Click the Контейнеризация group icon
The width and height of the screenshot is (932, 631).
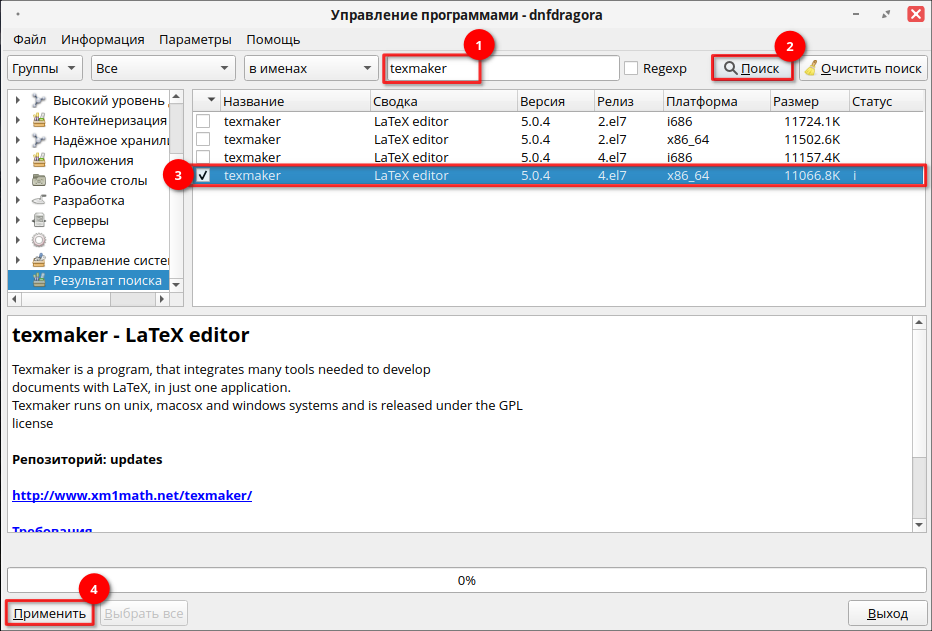[x=39, y=121]
